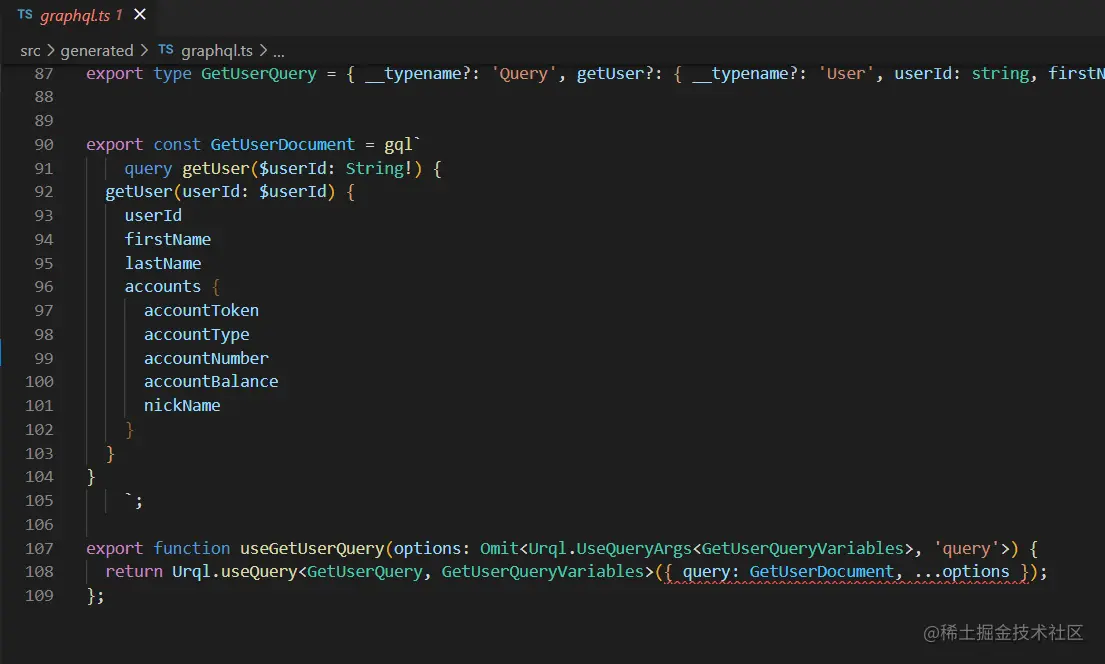The image size is (1105, 664).
Task: Click the TS icon in breadcrumb
Action: (166, 49)
